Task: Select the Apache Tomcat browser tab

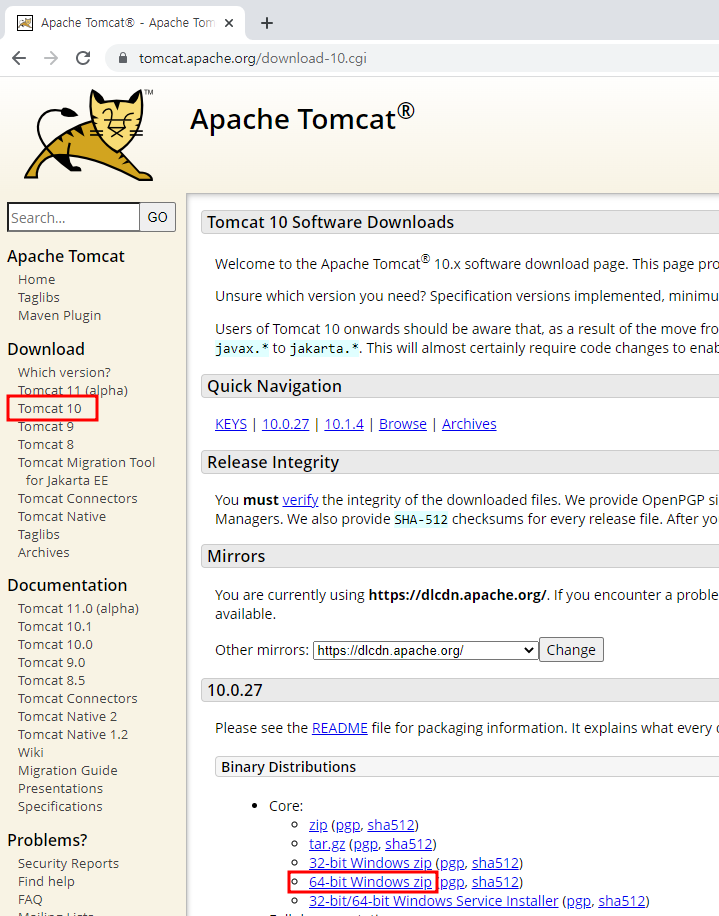Action: (126, 23)
